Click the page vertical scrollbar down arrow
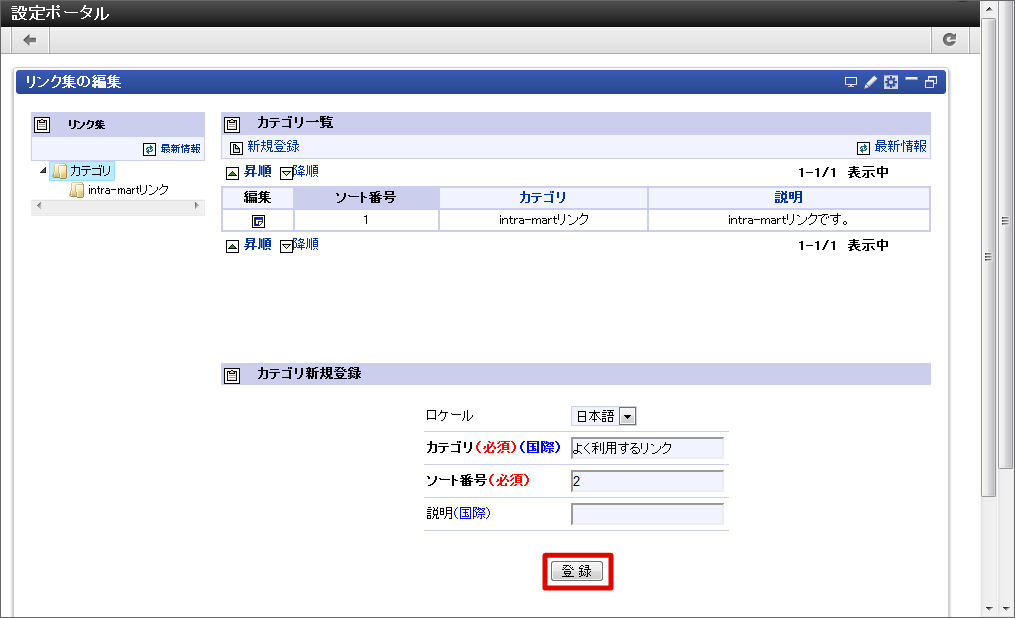This screenshot has width=1015, height=618. point(988,609)
